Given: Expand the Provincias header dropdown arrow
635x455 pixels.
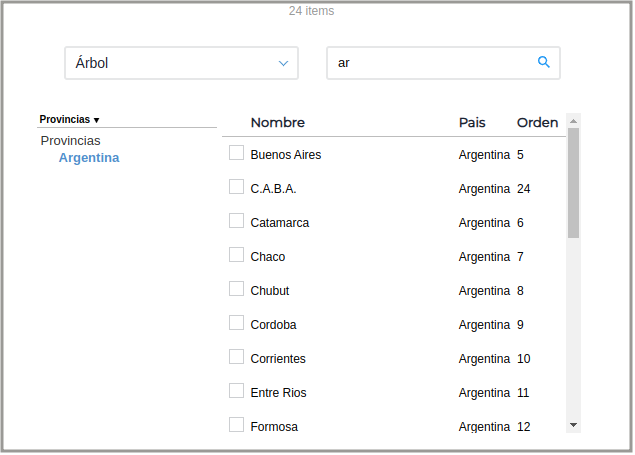Looking at the screenshot, I should [97, 120].
